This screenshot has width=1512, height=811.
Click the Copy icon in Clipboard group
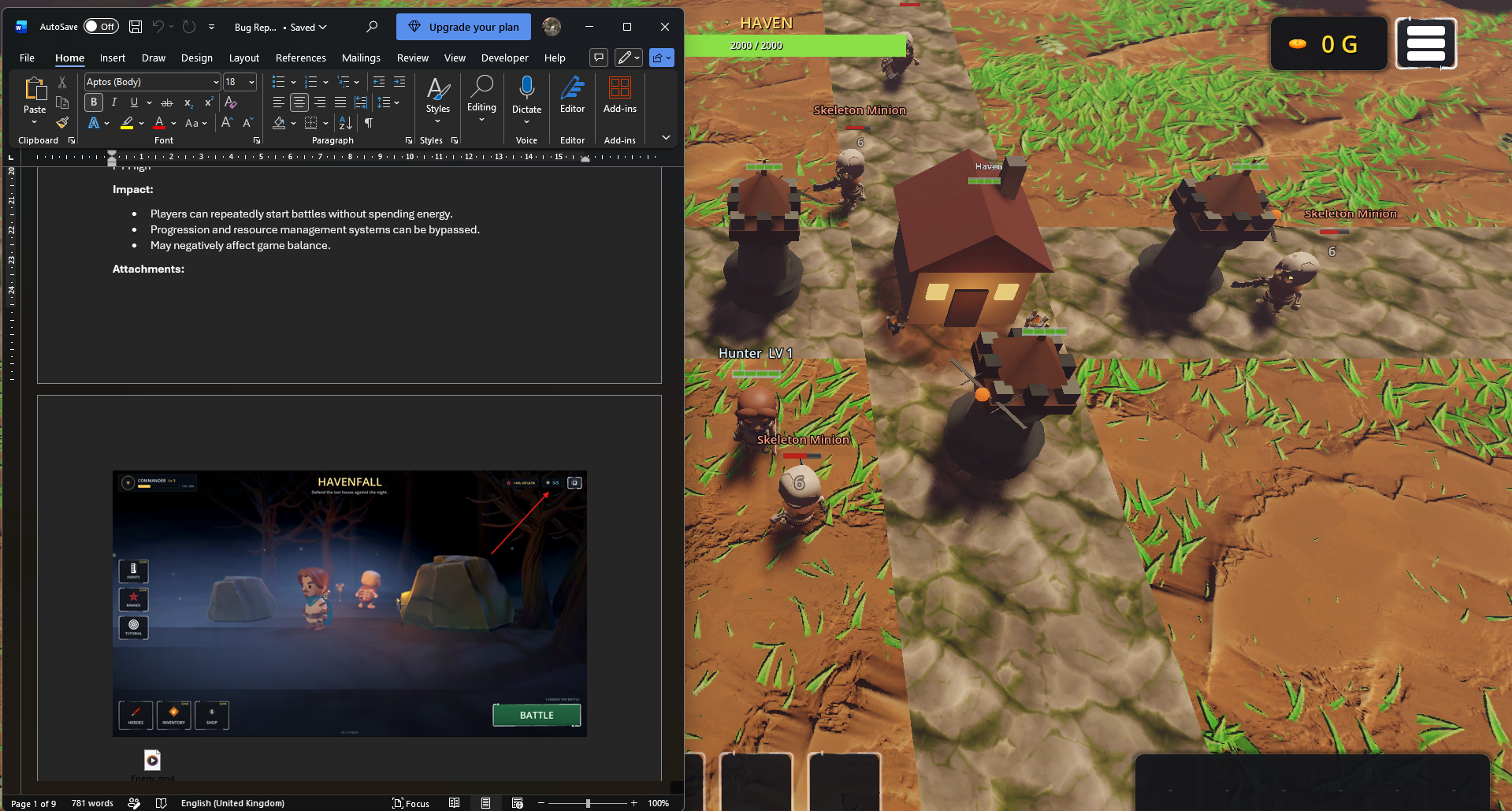[62, 102]
